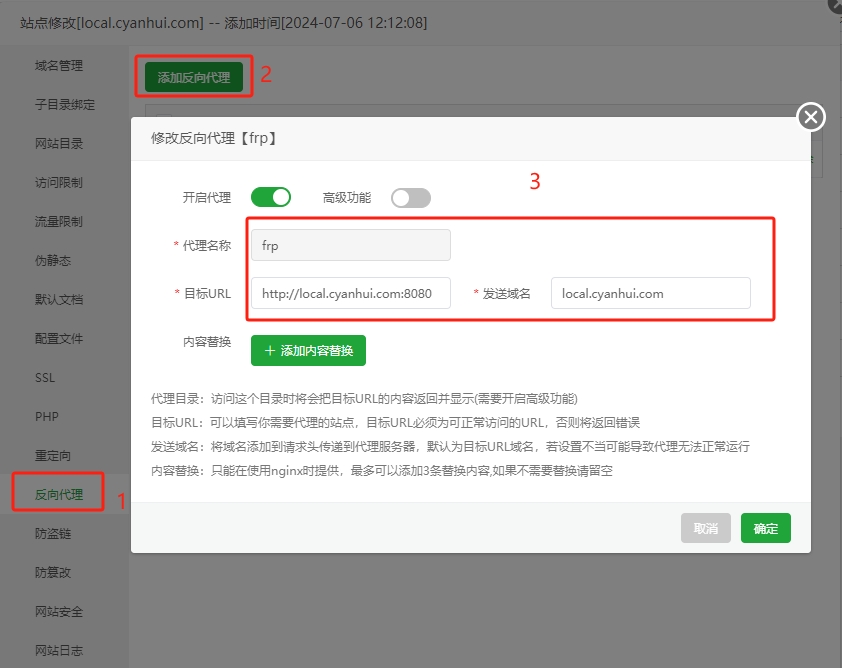
Task: Click the 内容替换 help description line
Action: pyautogui.click(x=382, y=470)
